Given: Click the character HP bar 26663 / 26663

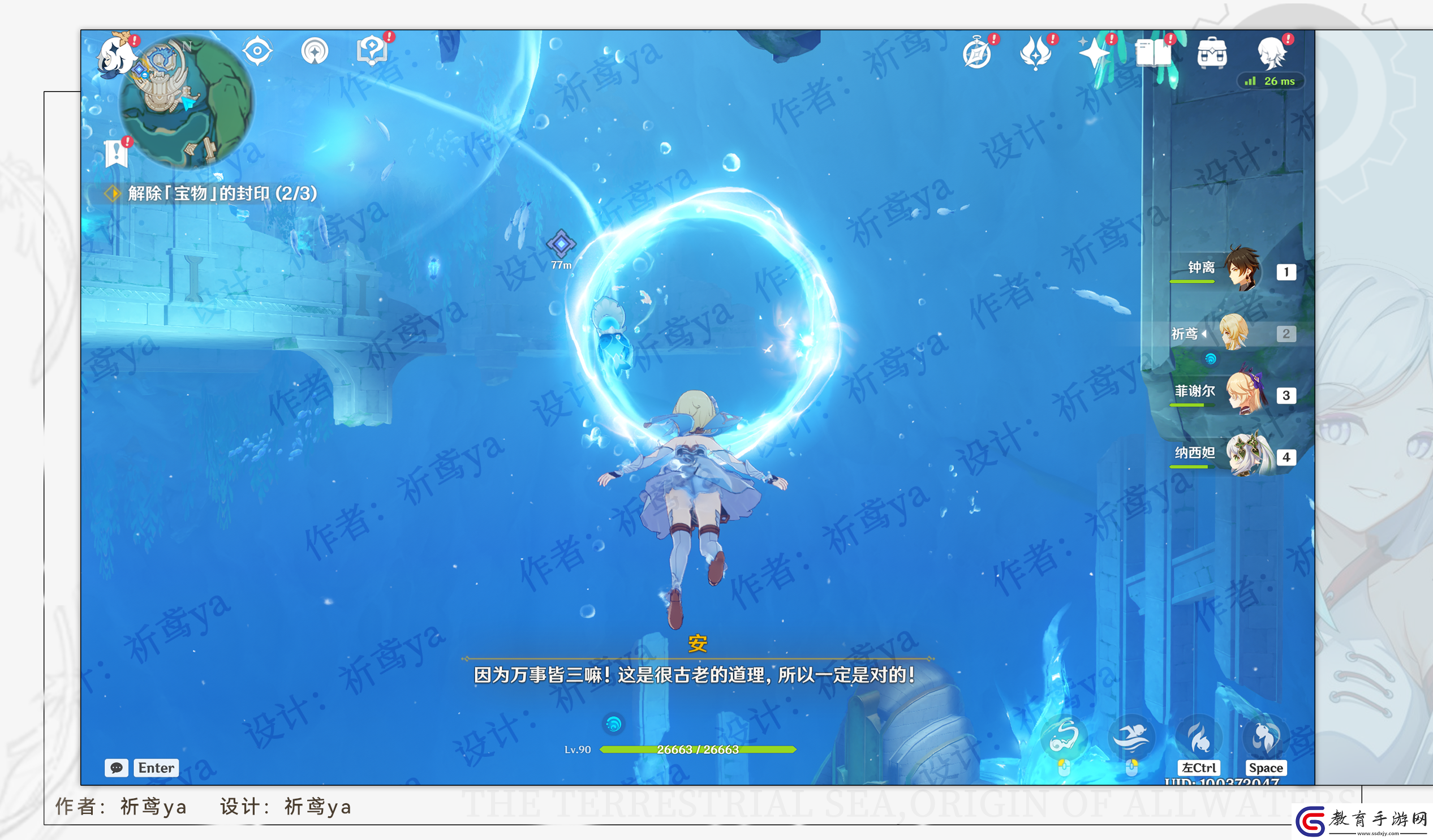Looking at the screenshot, I should 698,749.
